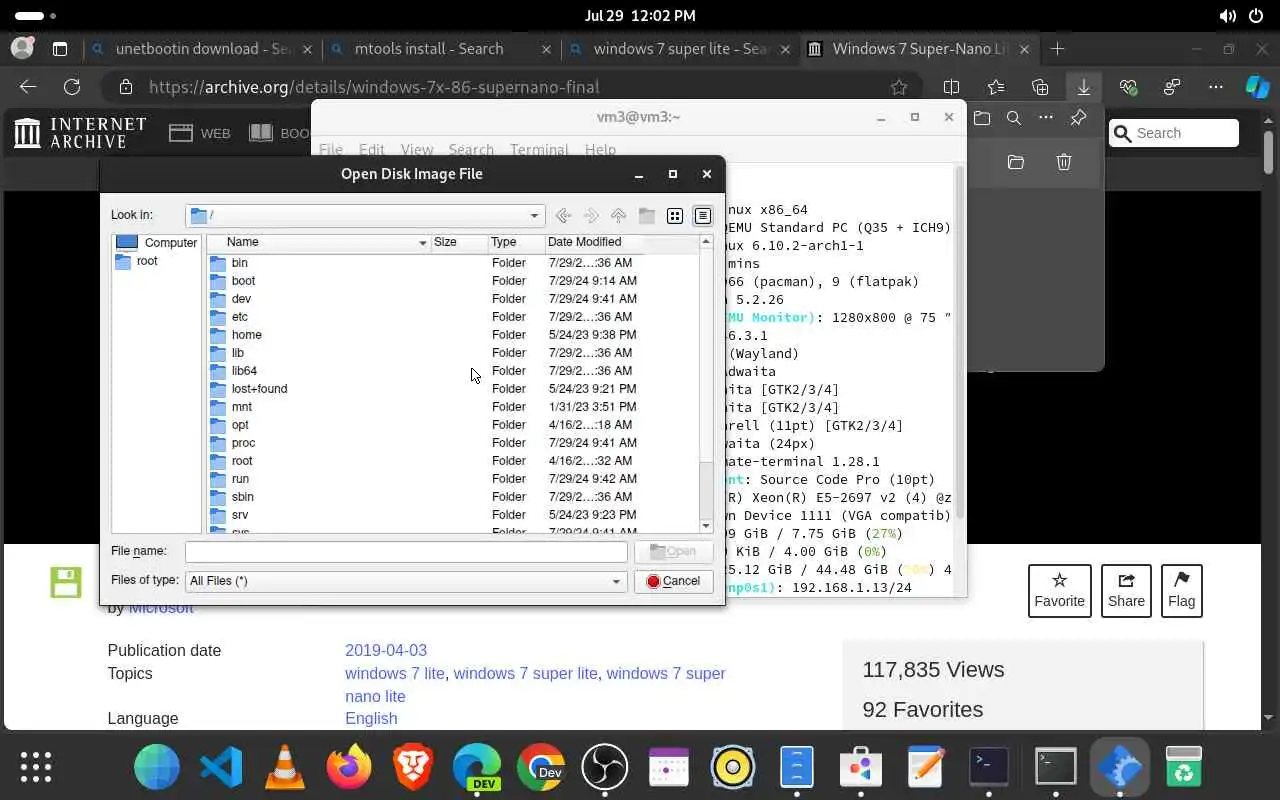Expand the Look in path dropdown

(534, 216)
